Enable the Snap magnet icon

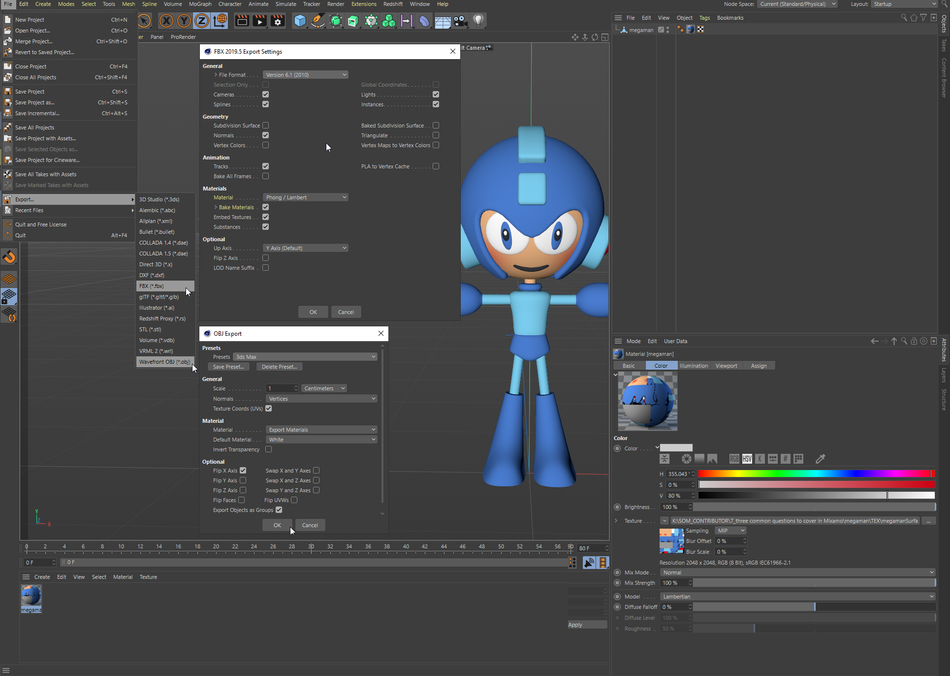(9, 257)
